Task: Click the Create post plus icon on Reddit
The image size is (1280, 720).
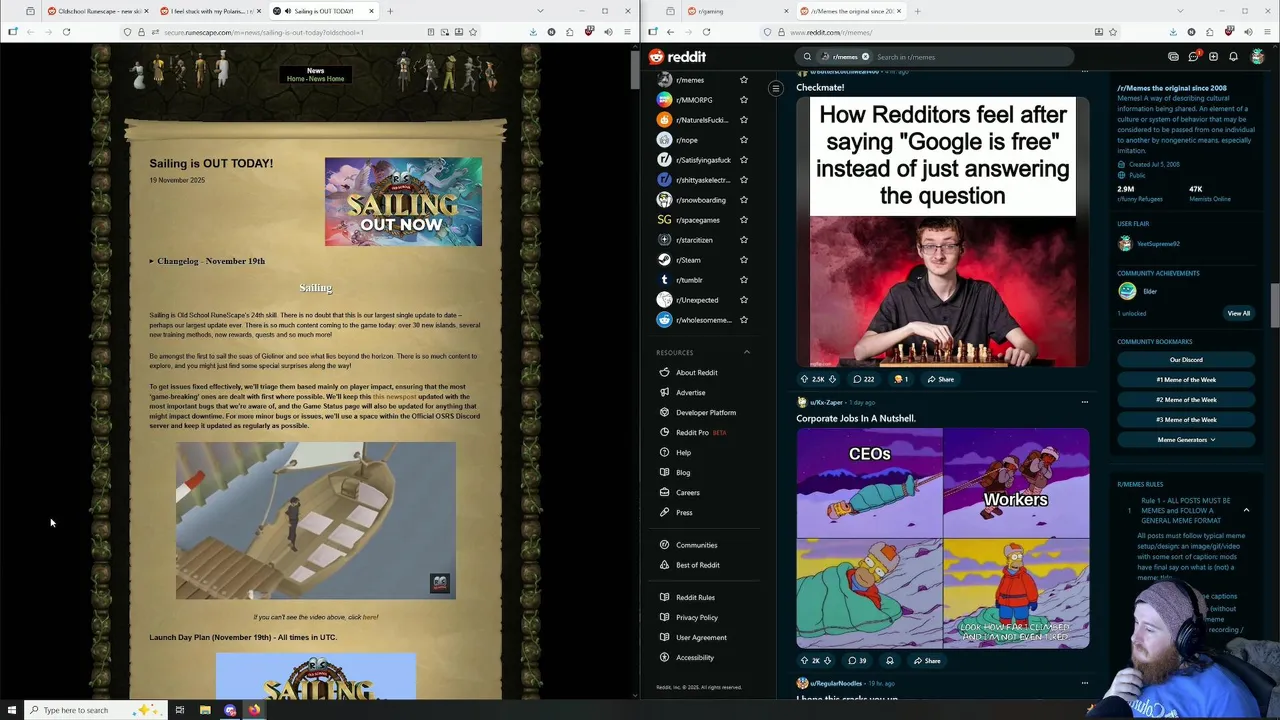Action: click(x=1213, y=57)
